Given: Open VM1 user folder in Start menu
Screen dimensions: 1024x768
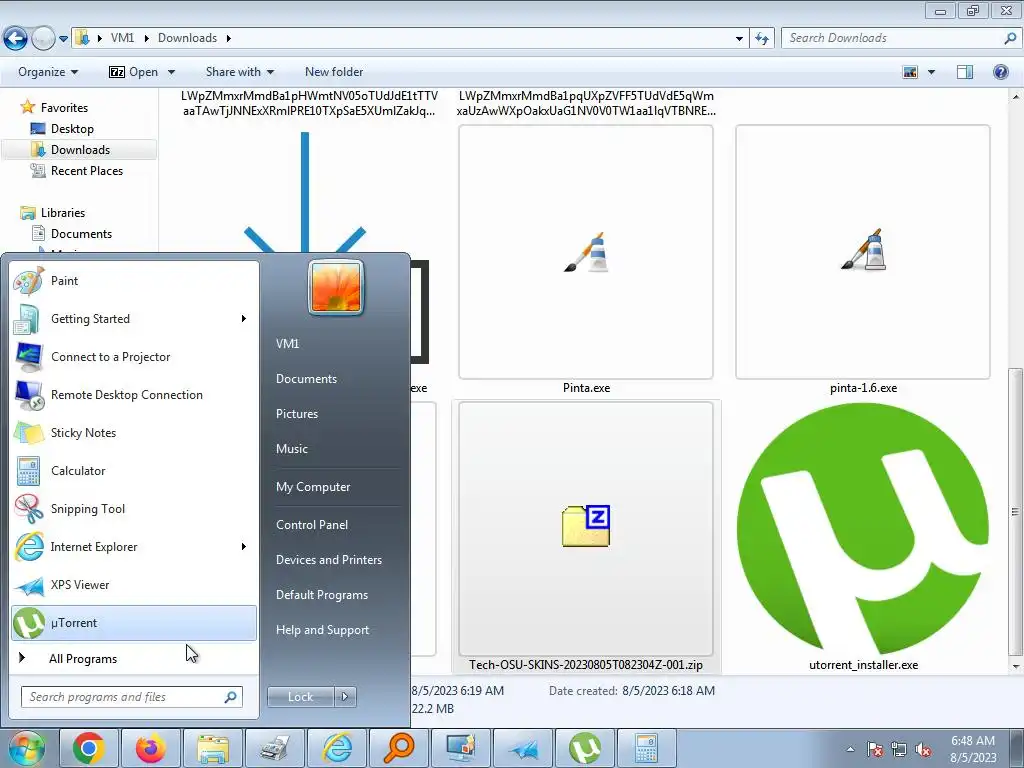Looking at the screenshot, I should (x=287, y=344).
